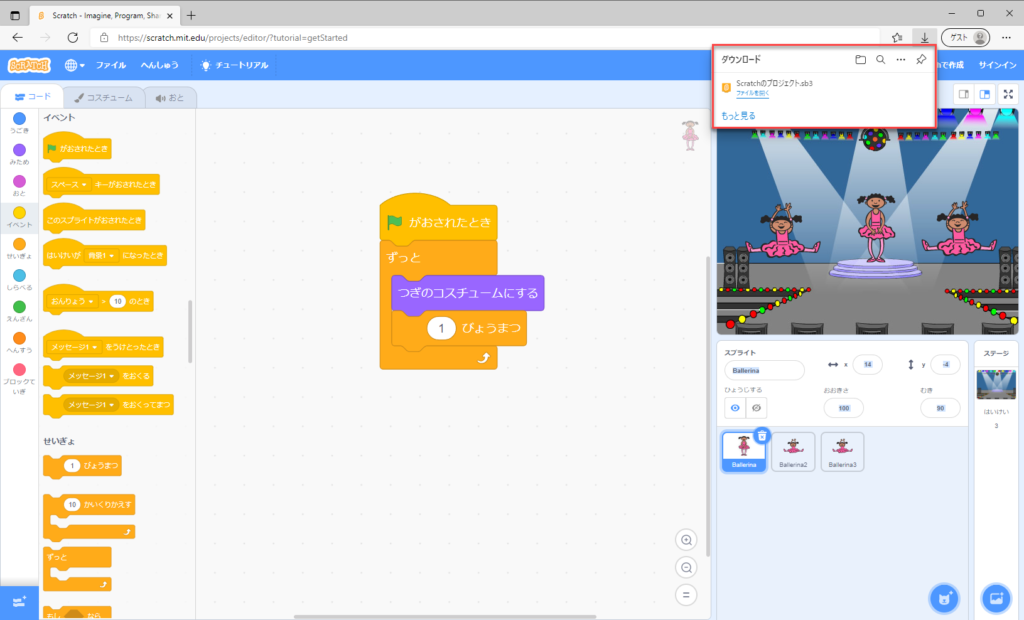Click the choose a sprite cat button
This screenshot has height=620, width=1024.
943,598
